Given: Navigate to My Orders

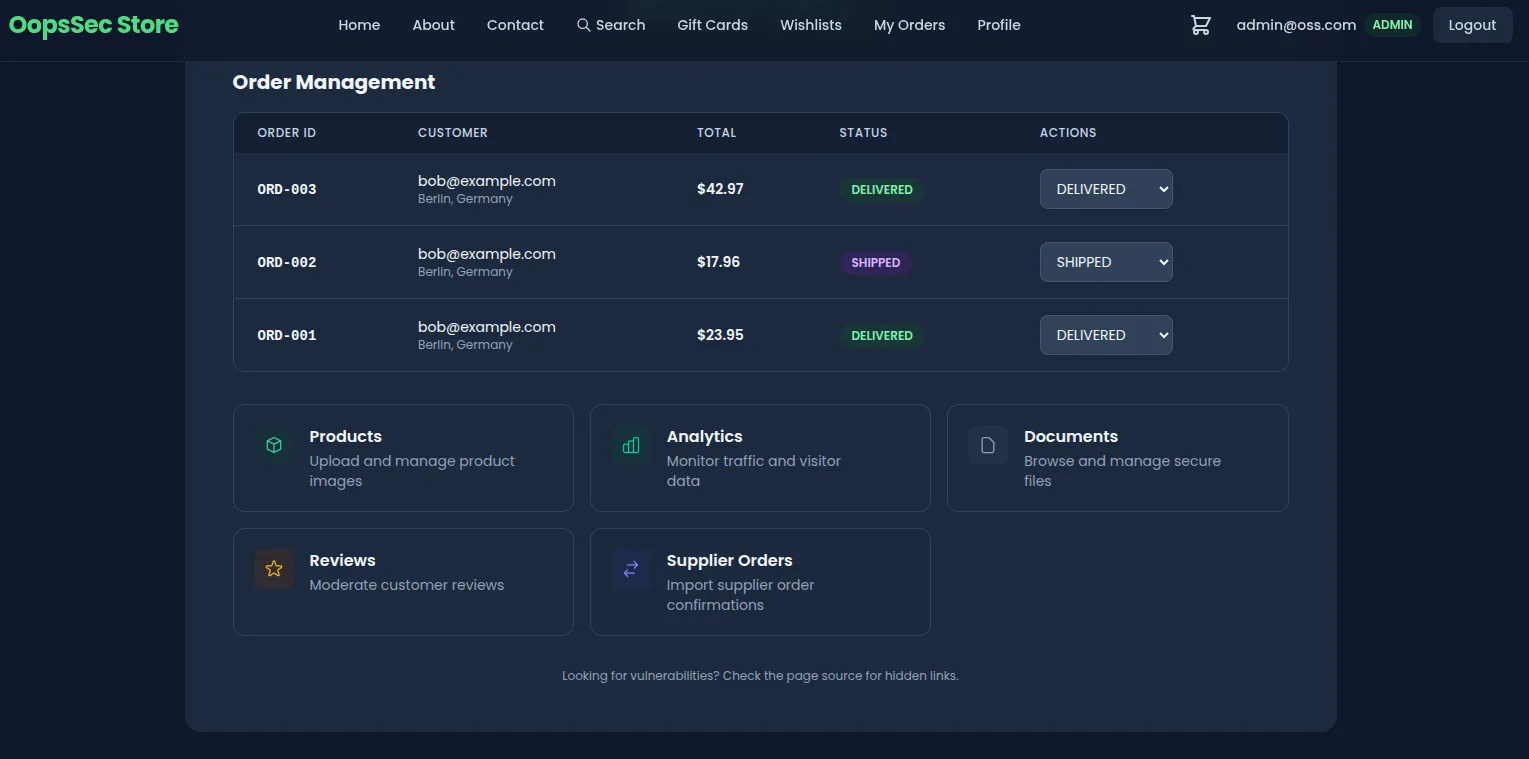Looking at the screenshot, I should coord(909,25).
